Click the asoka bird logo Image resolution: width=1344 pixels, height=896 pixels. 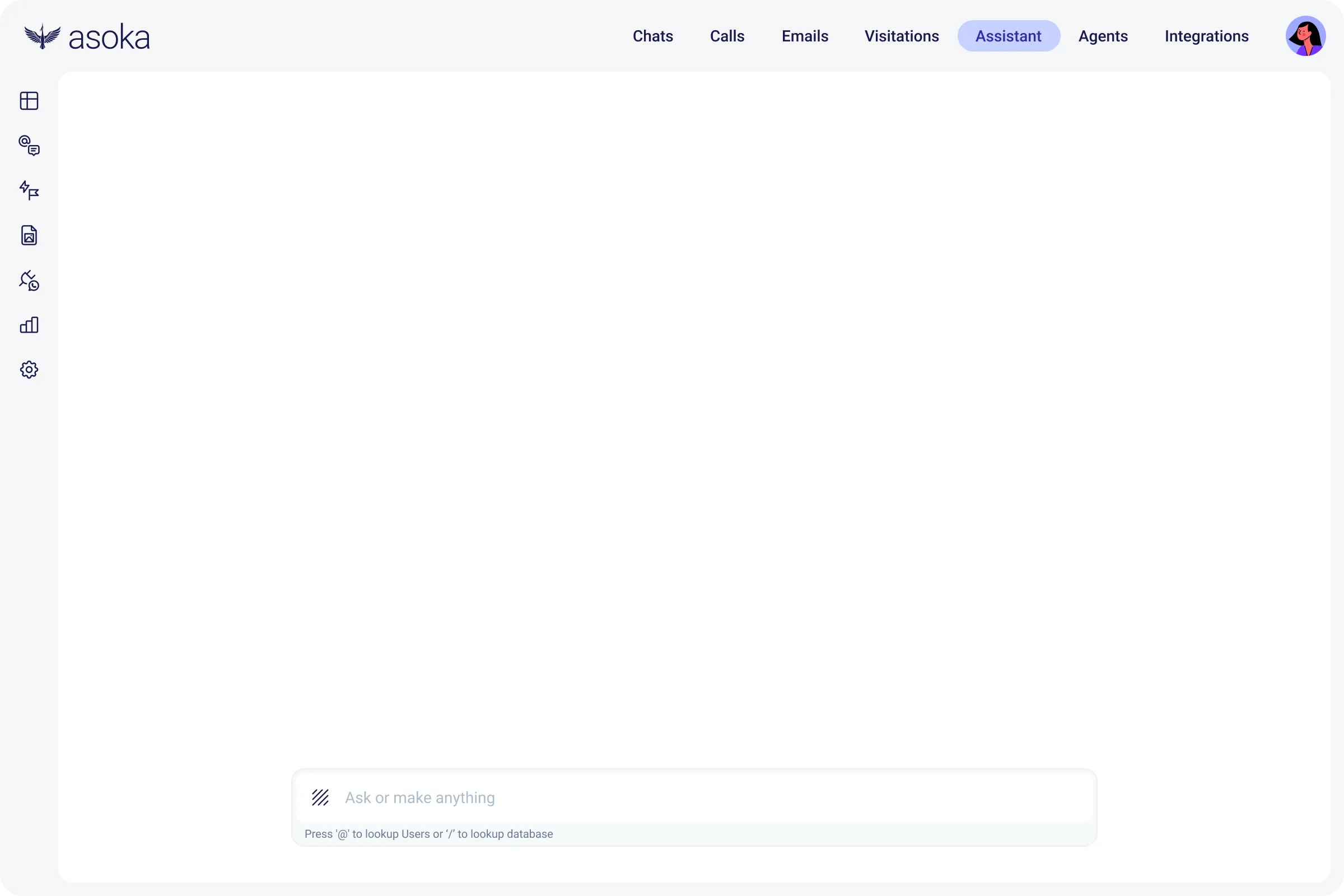[43, 36]
